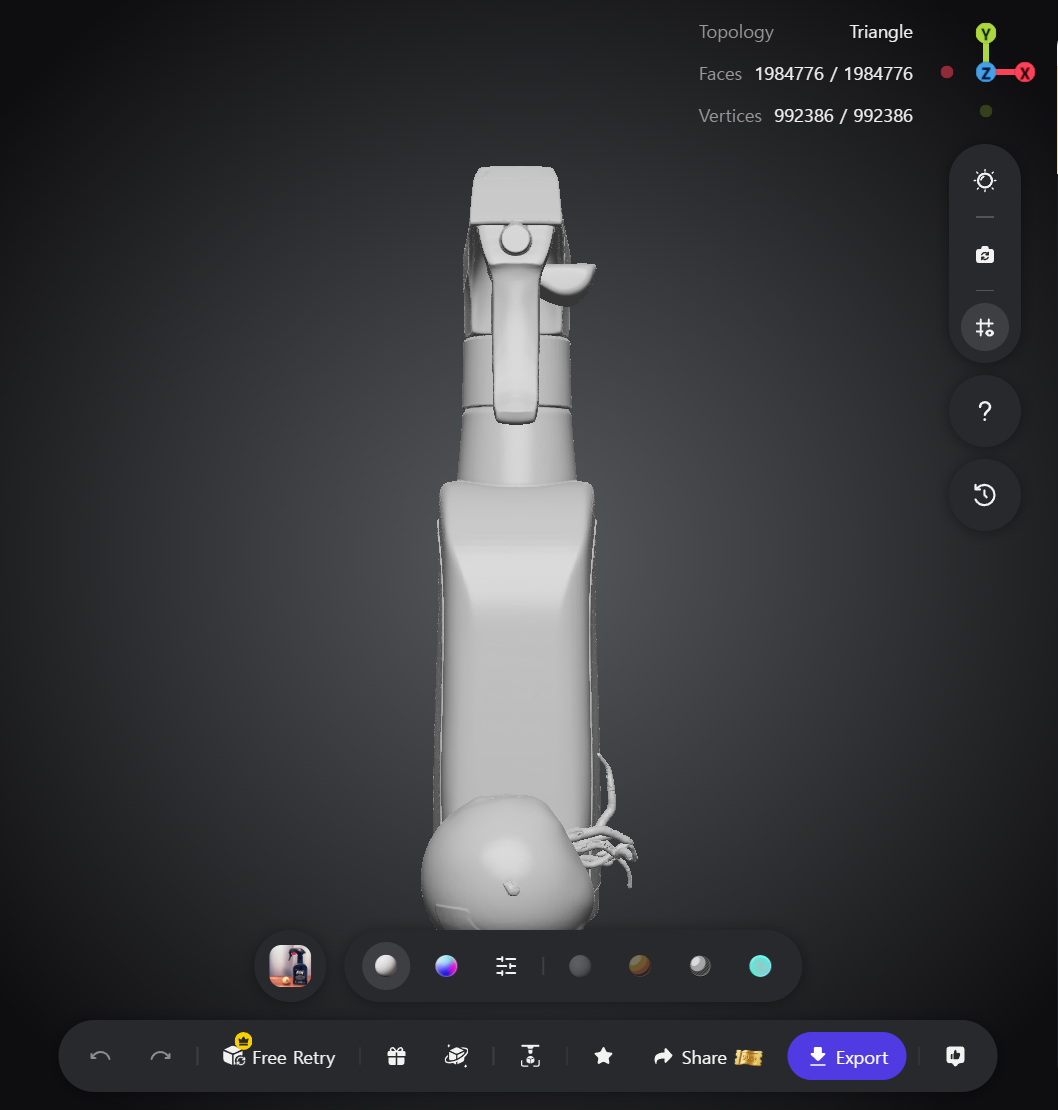
Task: Select the cyan material sphere
Action: tap(760, 966)
